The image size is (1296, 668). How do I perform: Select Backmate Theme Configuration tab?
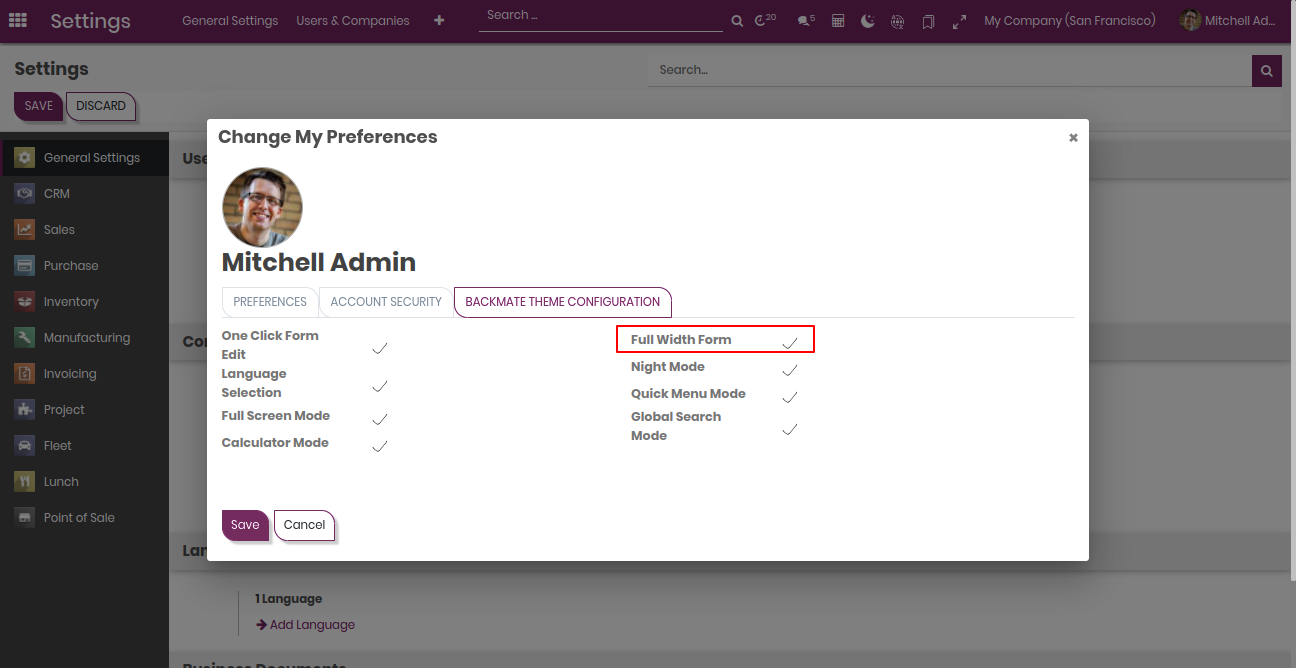click(563, 302)
